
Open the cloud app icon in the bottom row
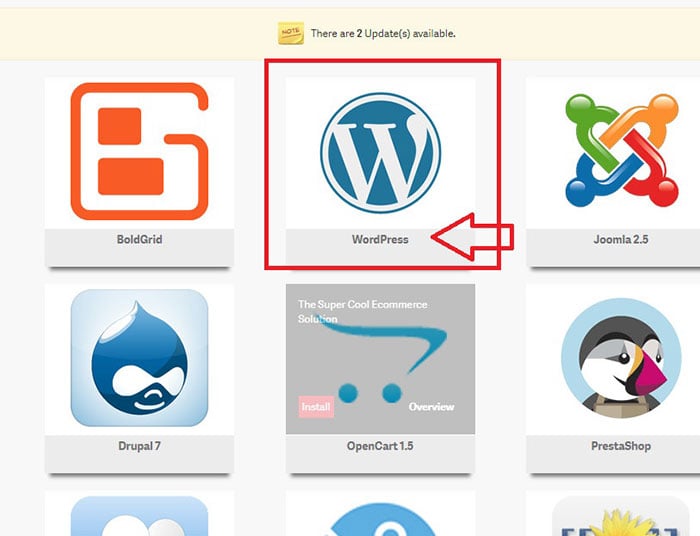139,516
